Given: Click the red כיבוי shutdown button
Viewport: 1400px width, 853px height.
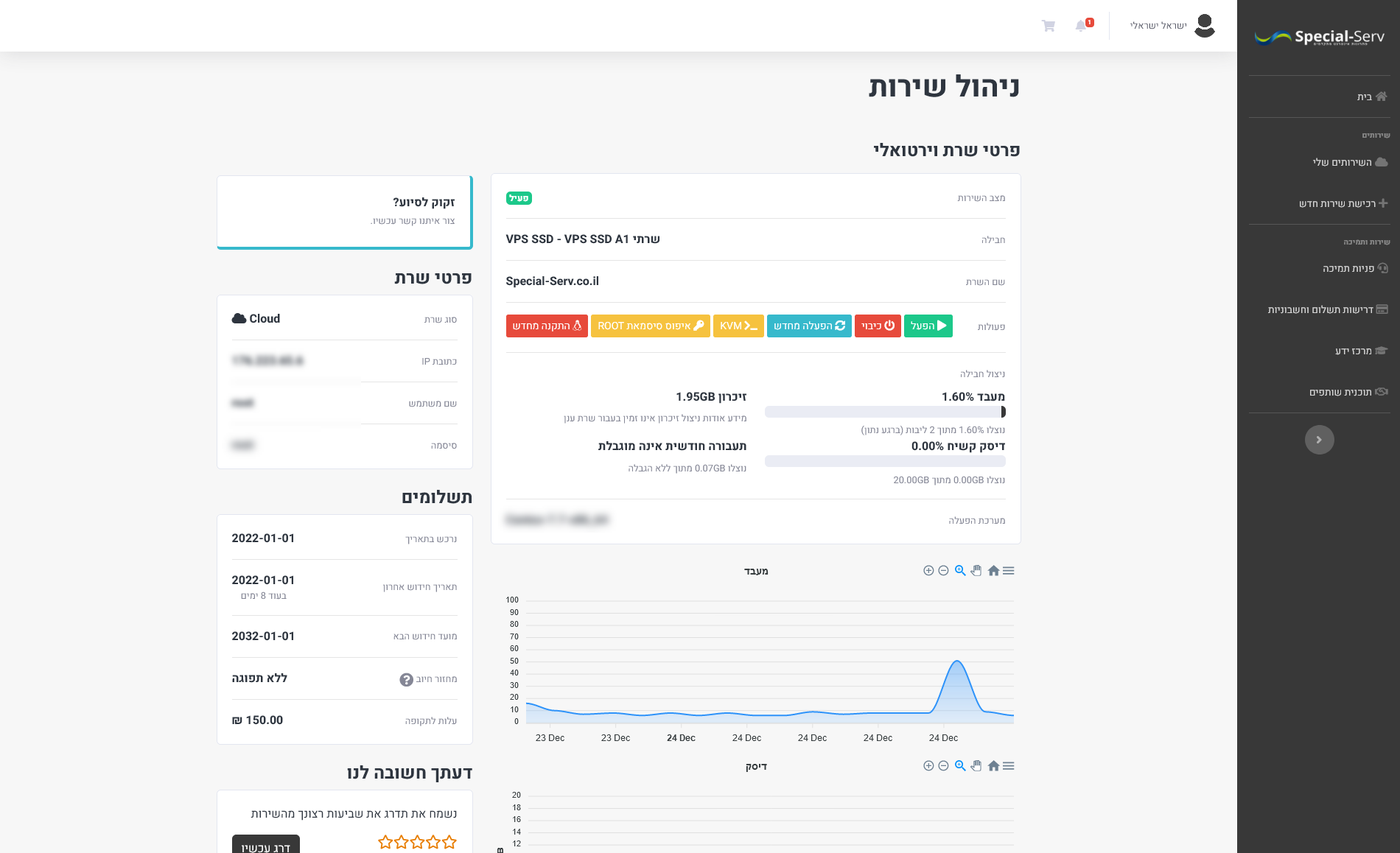Looking at the screenshot, I should point(878,326).
